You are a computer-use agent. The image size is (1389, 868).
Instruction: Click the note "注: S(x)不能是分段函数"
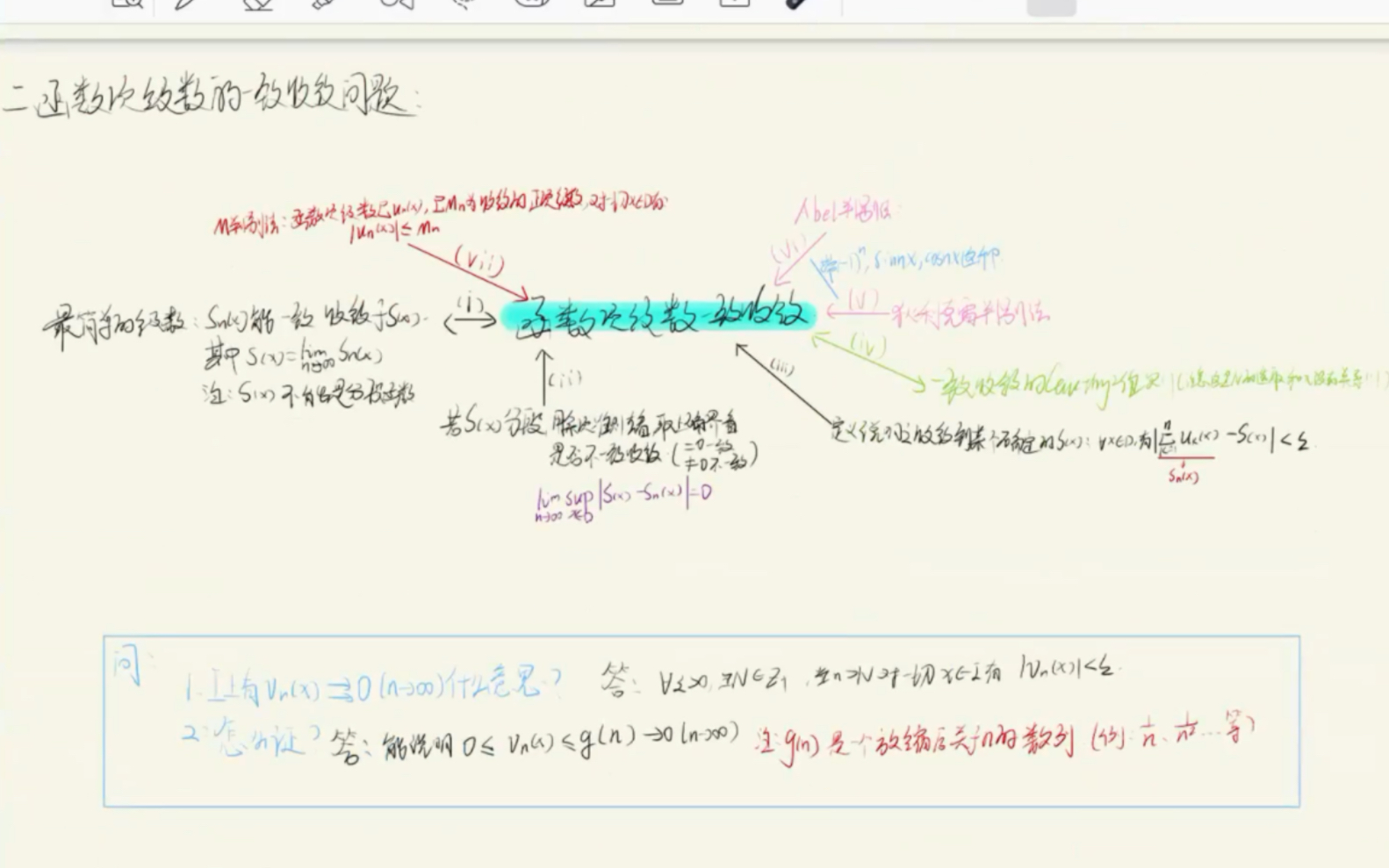click(308, 393)
